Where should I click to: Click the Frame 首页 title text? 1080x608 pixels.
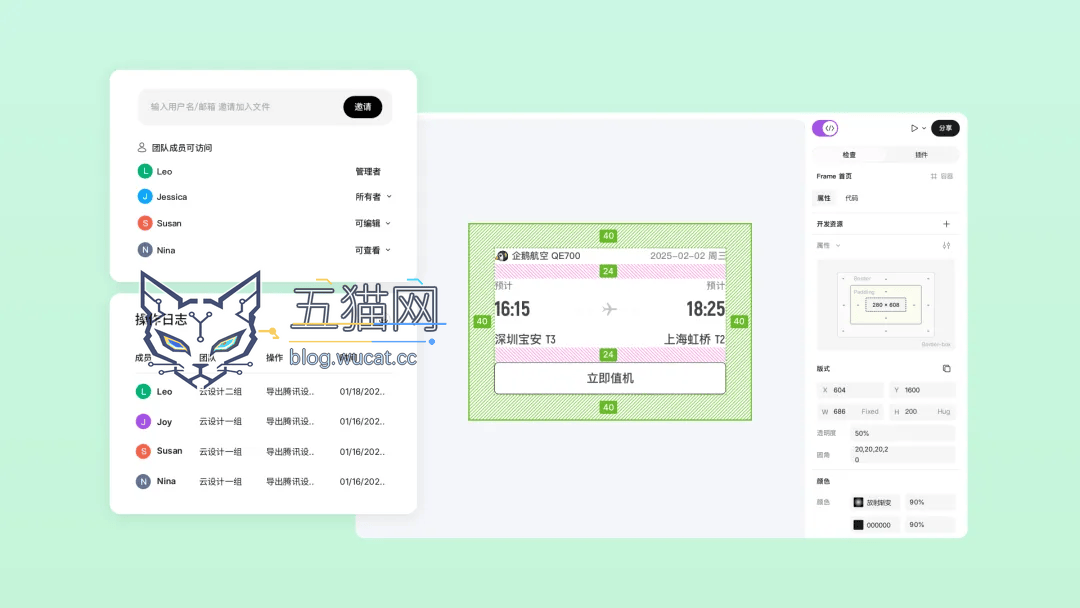834,176
